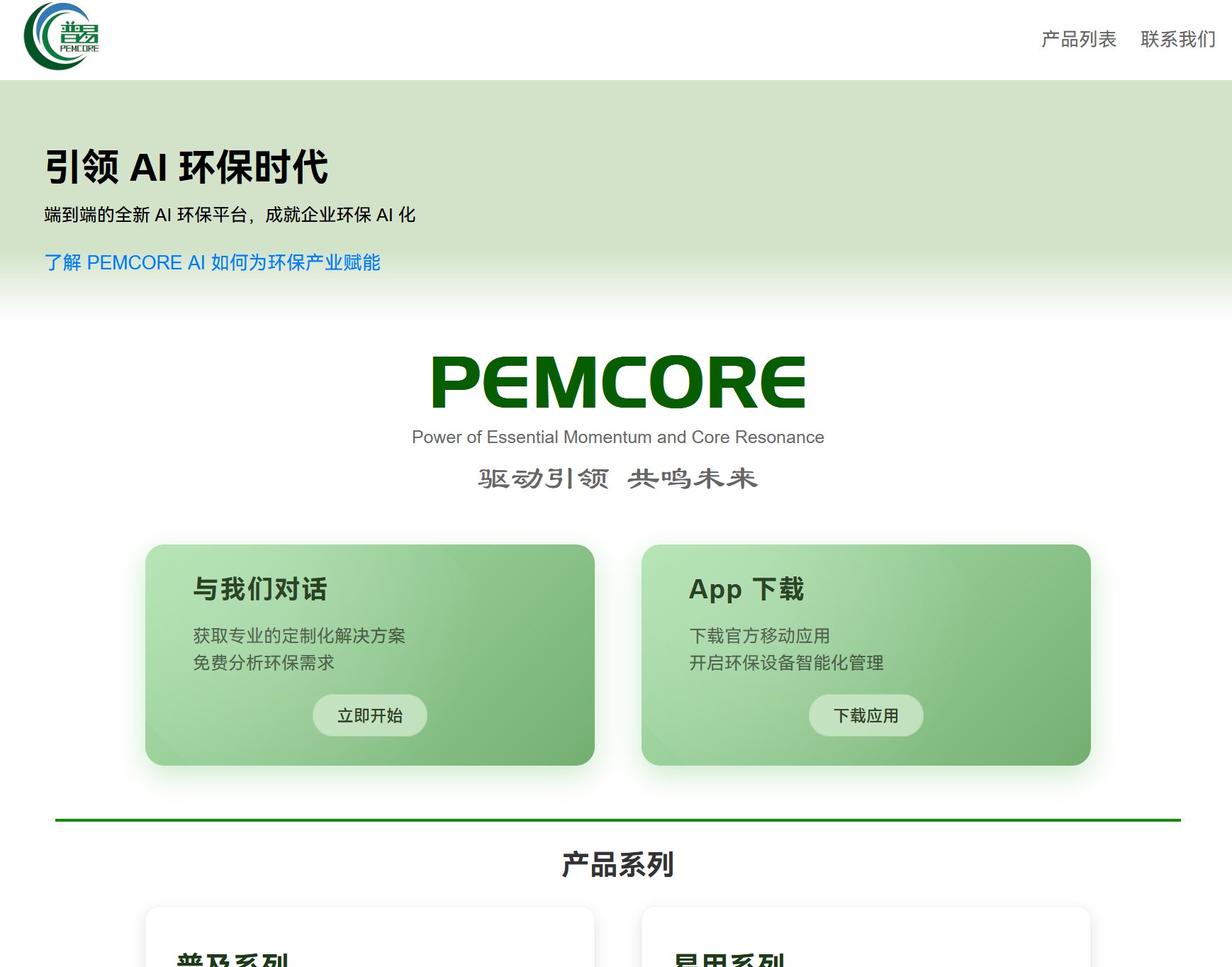Go to the 联系我们 navigation item
The image size is (1232, 967).
pyautogui.click(x=1177, y=39)
